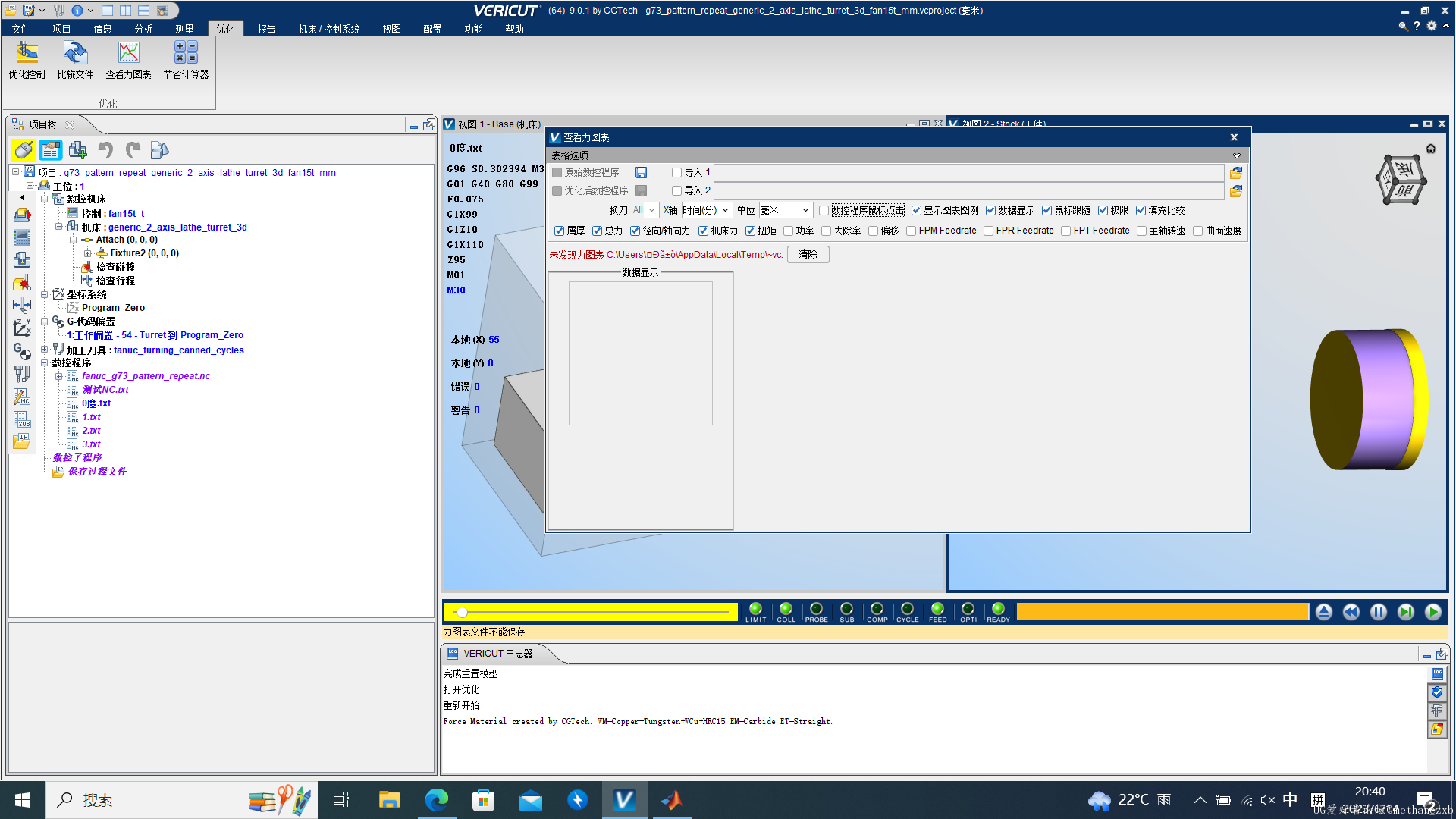
Task: Click the view orientation cube in Stock view
Action: click(x=1401, y=180)
